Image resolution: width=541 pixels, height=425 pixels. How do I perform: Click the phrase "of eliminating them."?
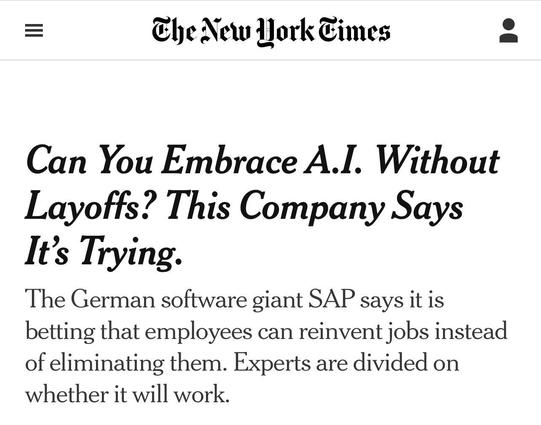click(126, 364)
